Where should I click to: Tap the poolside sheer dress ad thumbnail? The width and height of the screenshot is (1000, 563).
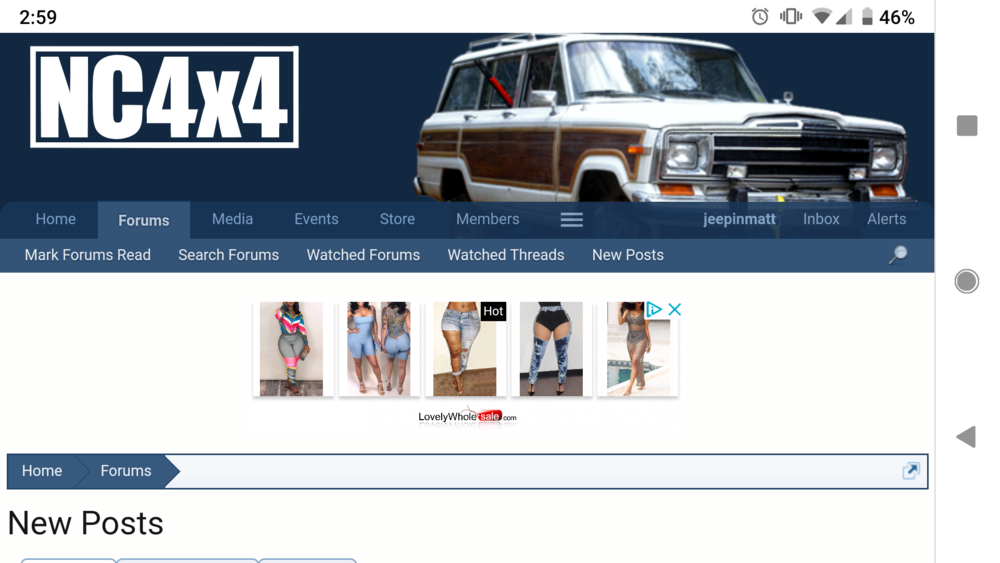[638, 349]
